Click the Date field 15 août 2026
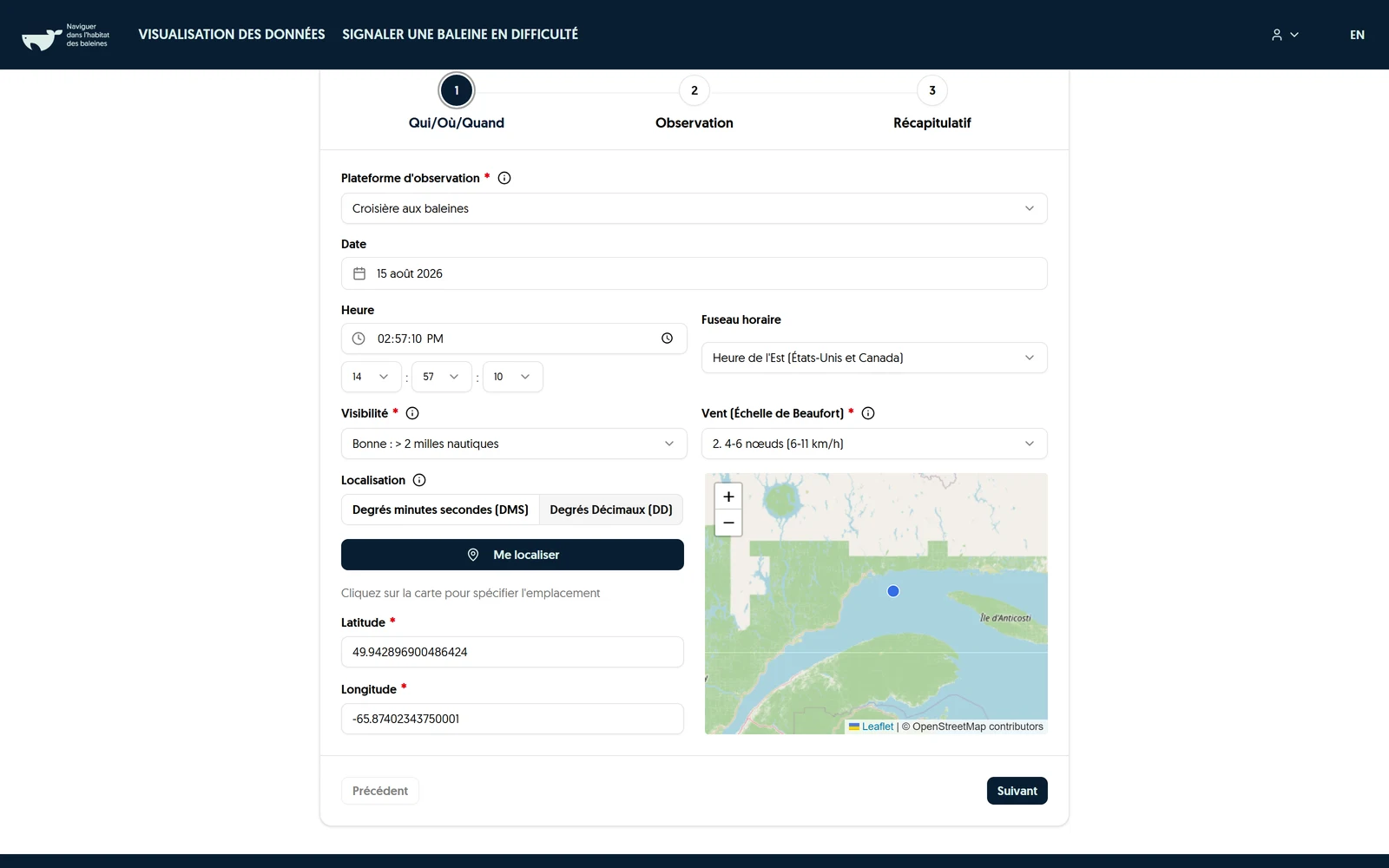The image size is (1389, 868). (694, 273)
